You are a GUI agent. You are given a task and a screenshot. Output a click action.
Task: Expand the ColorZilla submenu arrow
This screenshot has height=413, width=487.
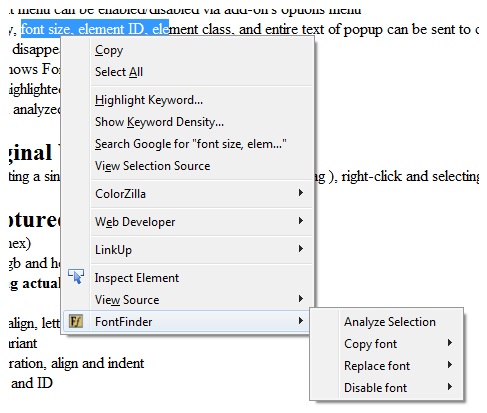(x=301, y=193)
